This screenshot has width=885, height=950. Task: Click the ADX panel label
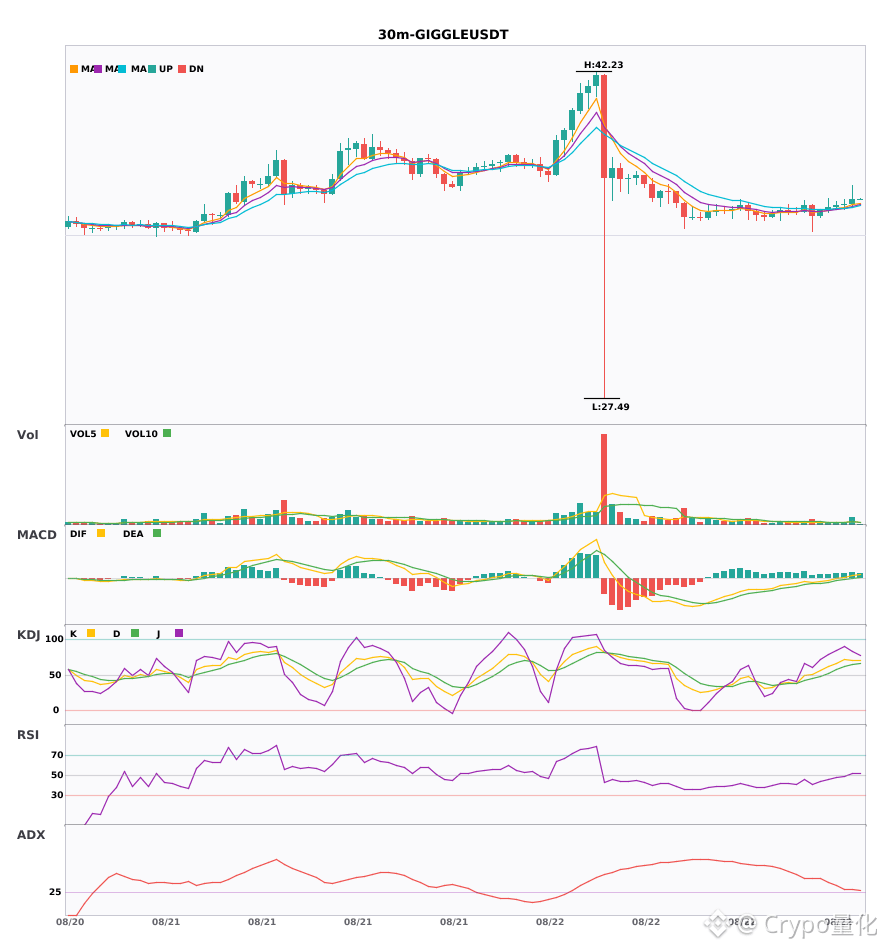(x=31, y=835)
